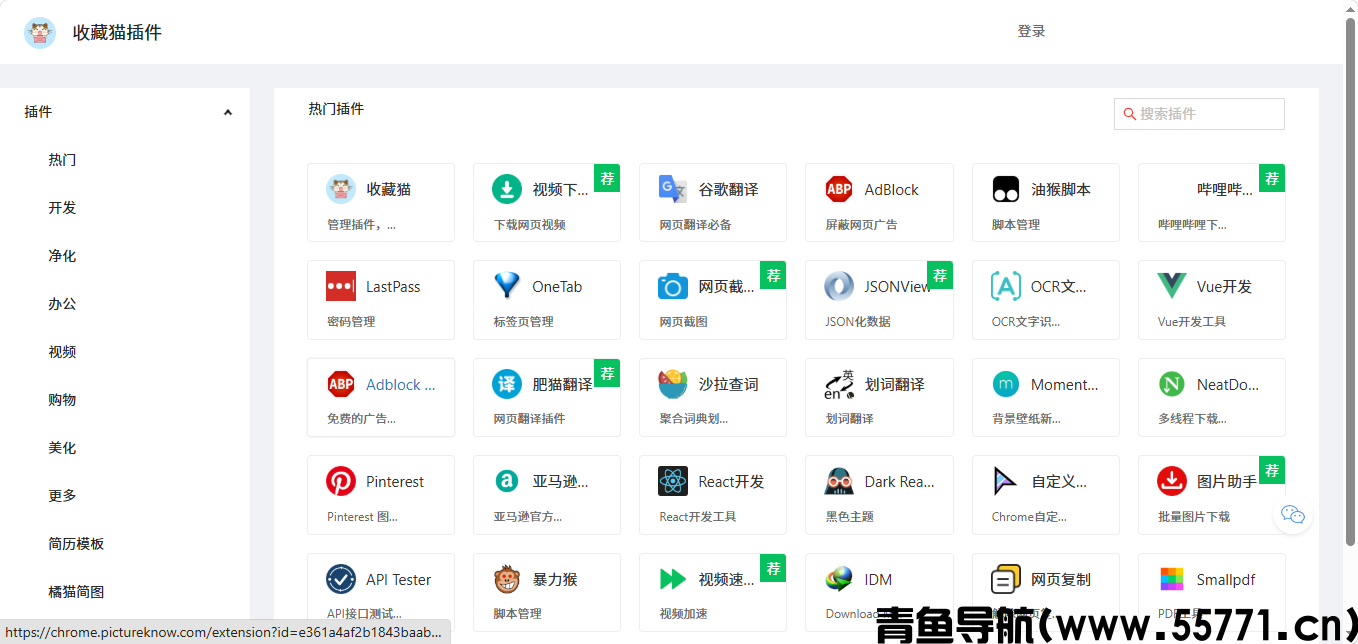Click 荐 badge on 视频下载 card
This screenshot has height=644, width=1358.
pyautogui.click(x=607, y=178)
